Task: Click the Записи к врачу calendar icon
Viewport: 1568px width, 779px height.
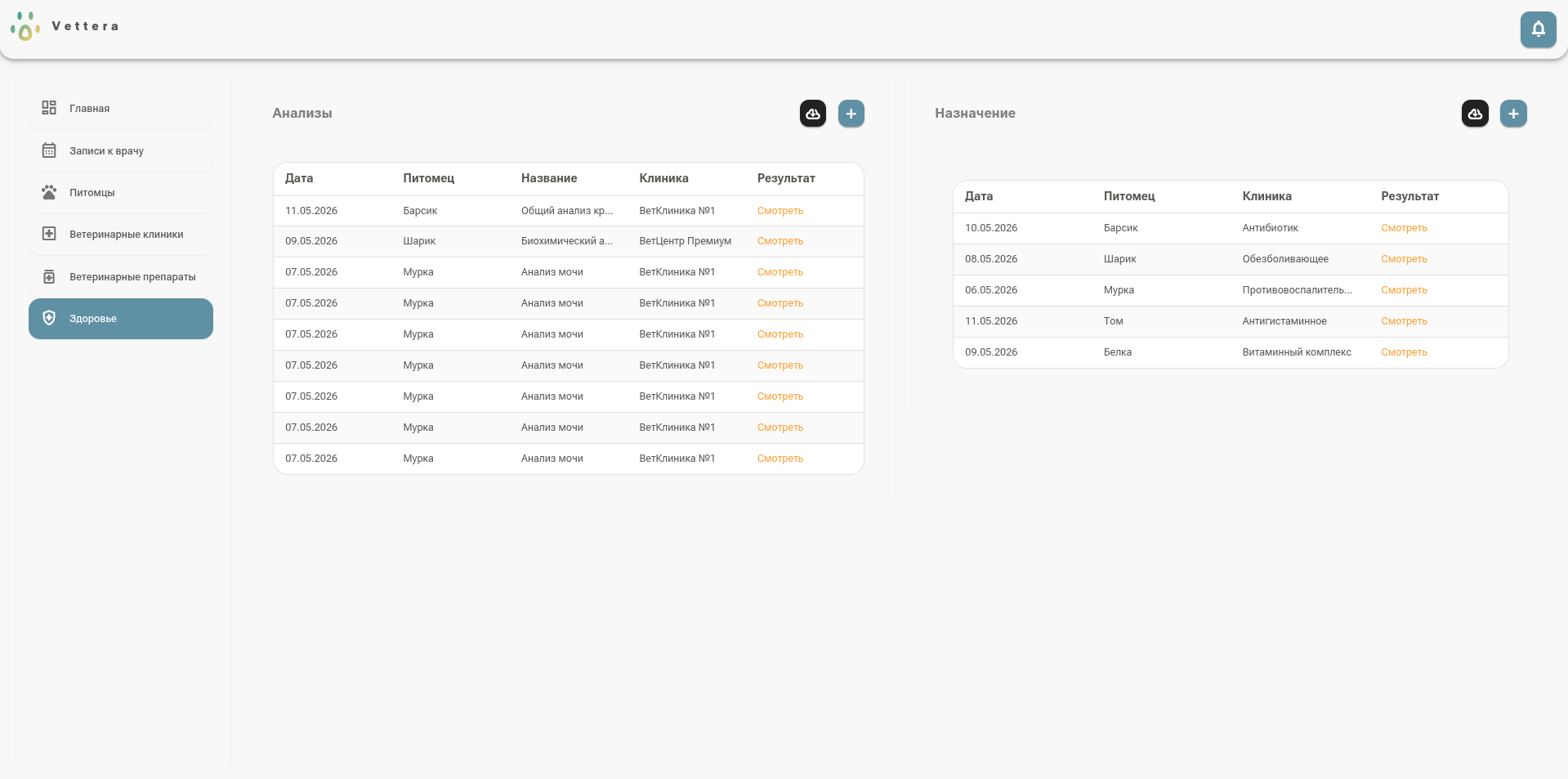Action: point(49,150)
